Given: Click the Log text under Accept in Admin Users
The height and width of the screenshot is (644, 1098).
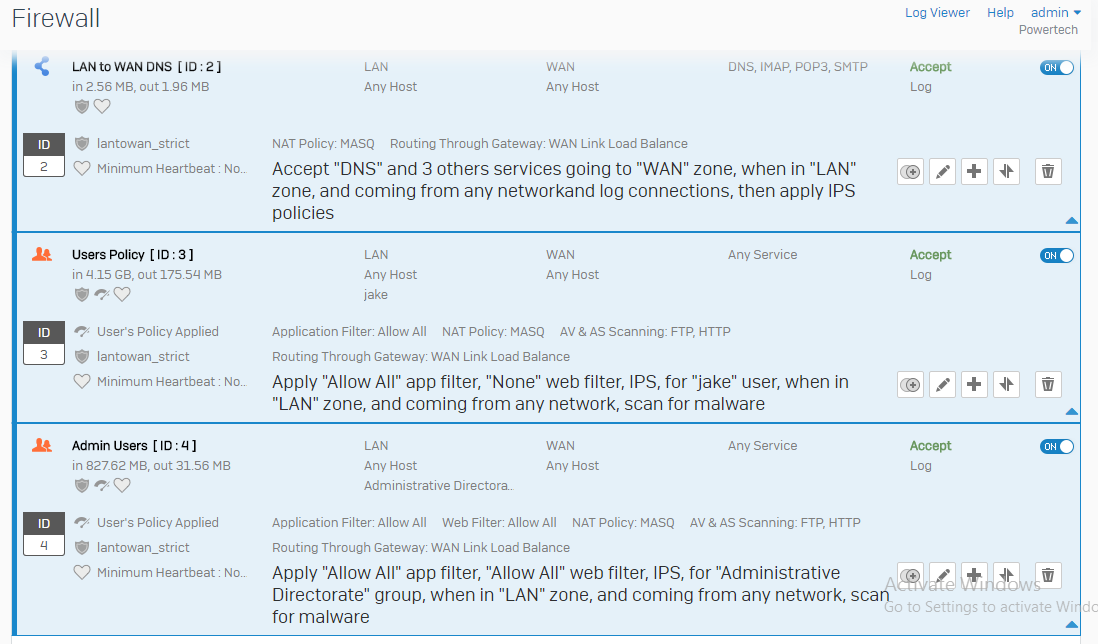Looking at the screenshot, I should (x=920, y=466).
